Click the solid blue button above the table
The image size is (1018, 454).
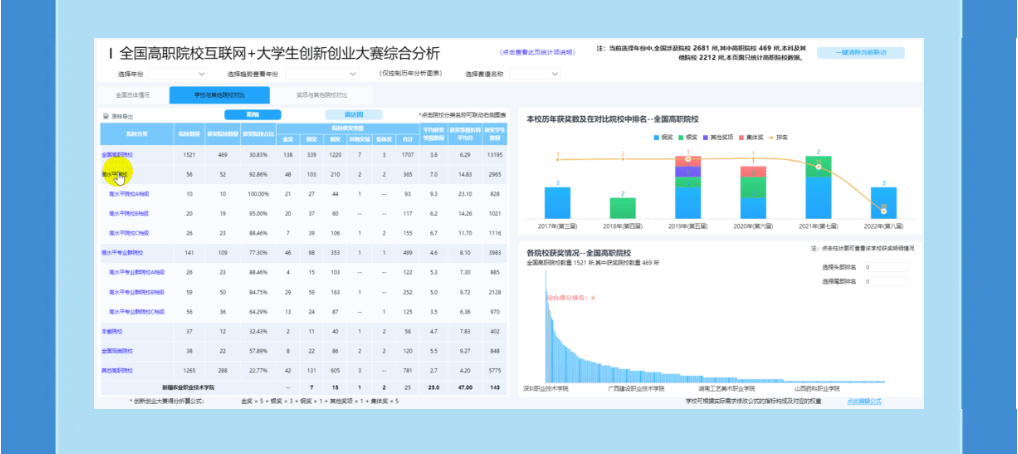point(253,115)
